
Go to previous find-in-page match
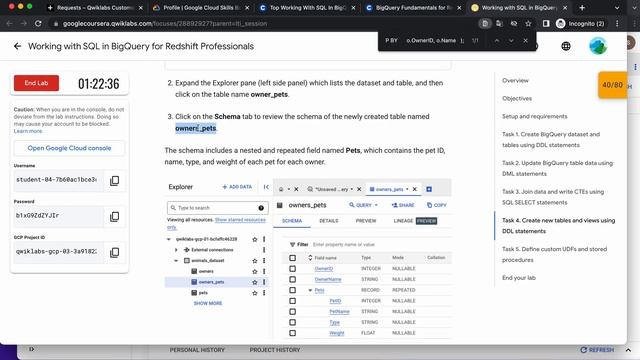coord(497,40)
